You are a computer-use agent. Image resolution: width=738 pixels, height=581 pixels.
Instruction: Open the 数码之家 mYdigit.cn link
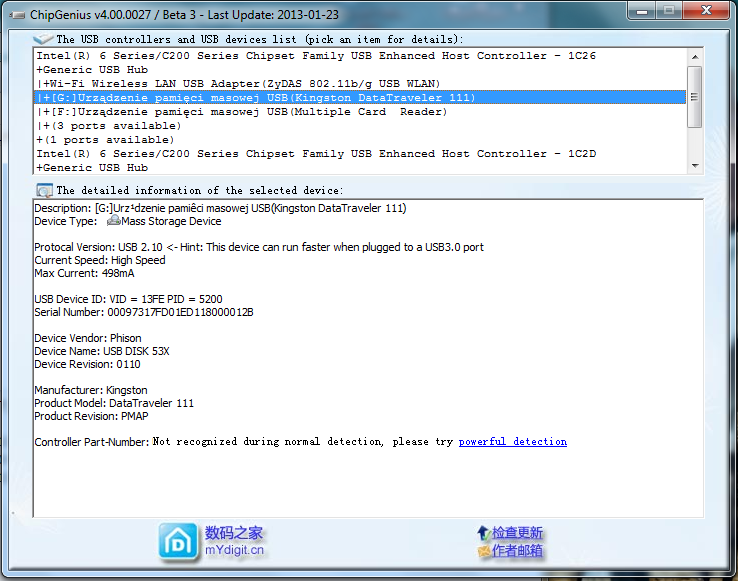click(234, 541)
